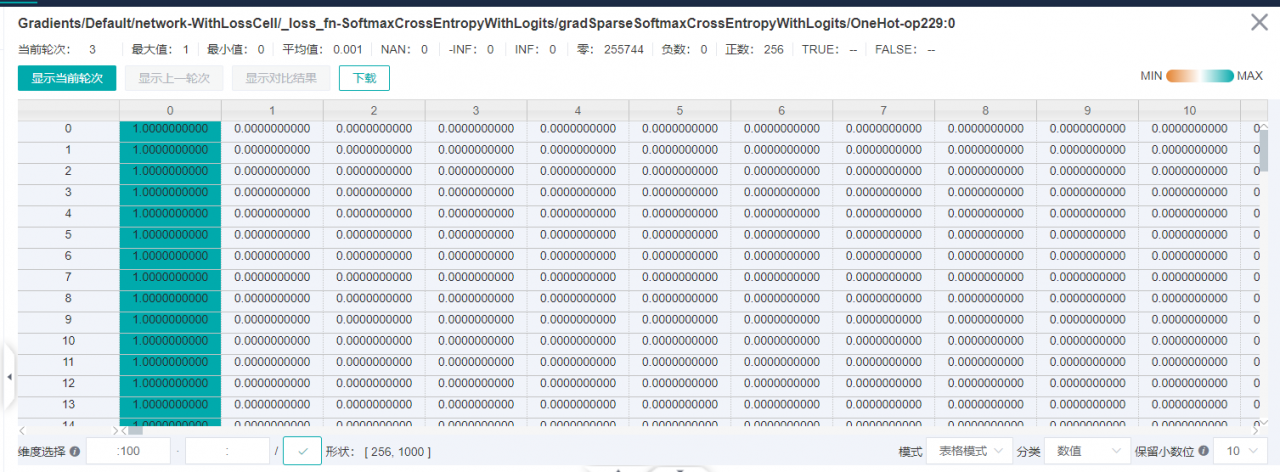Click the left panel collapse arrow handle
Viewport: 1280px width, 472px height.
[9, 377]
